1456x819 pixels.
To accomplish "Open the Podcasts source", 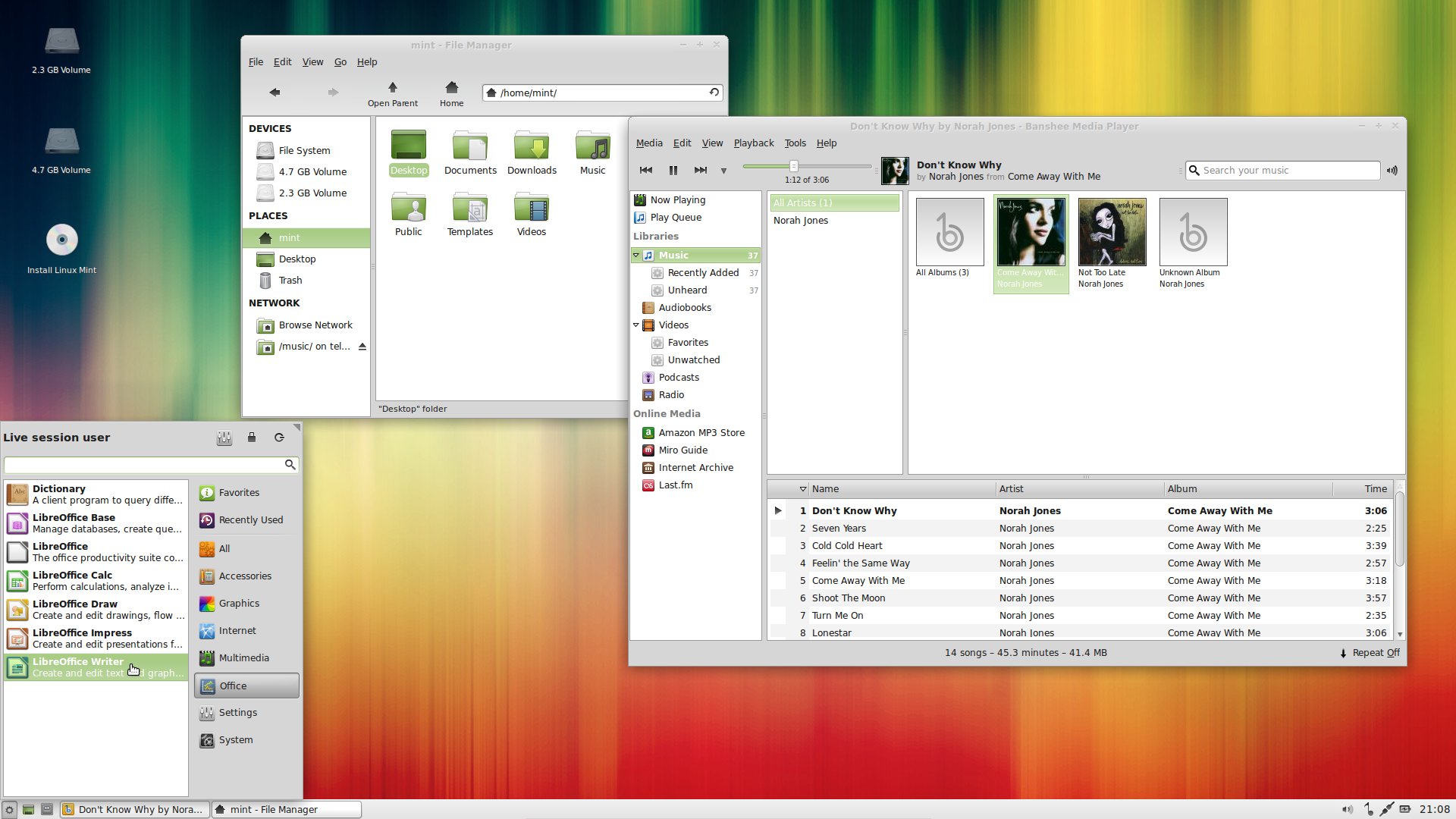I will (679, 378).
